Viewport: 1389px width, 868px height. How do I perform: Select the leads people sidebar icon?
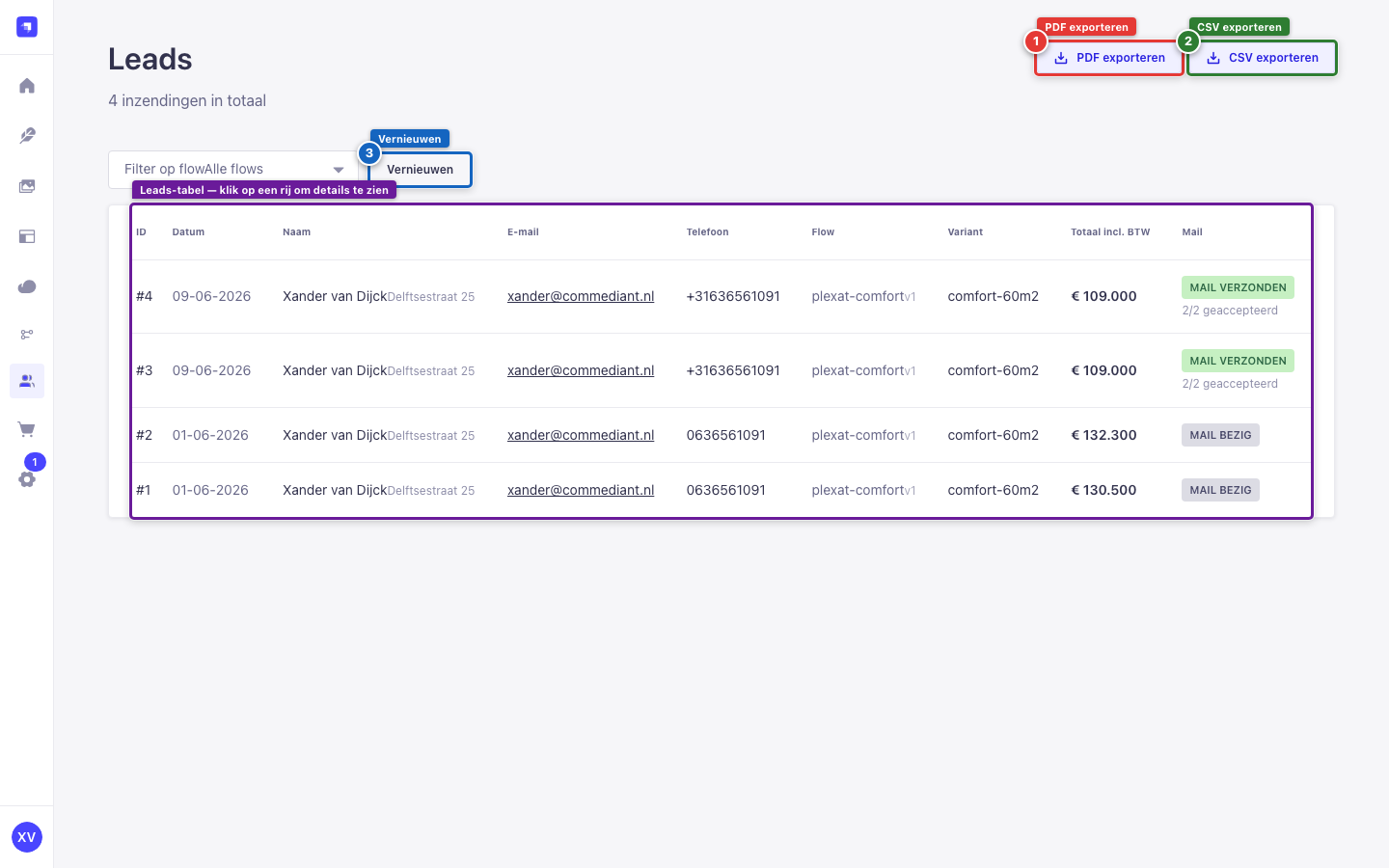click(27, 381)
